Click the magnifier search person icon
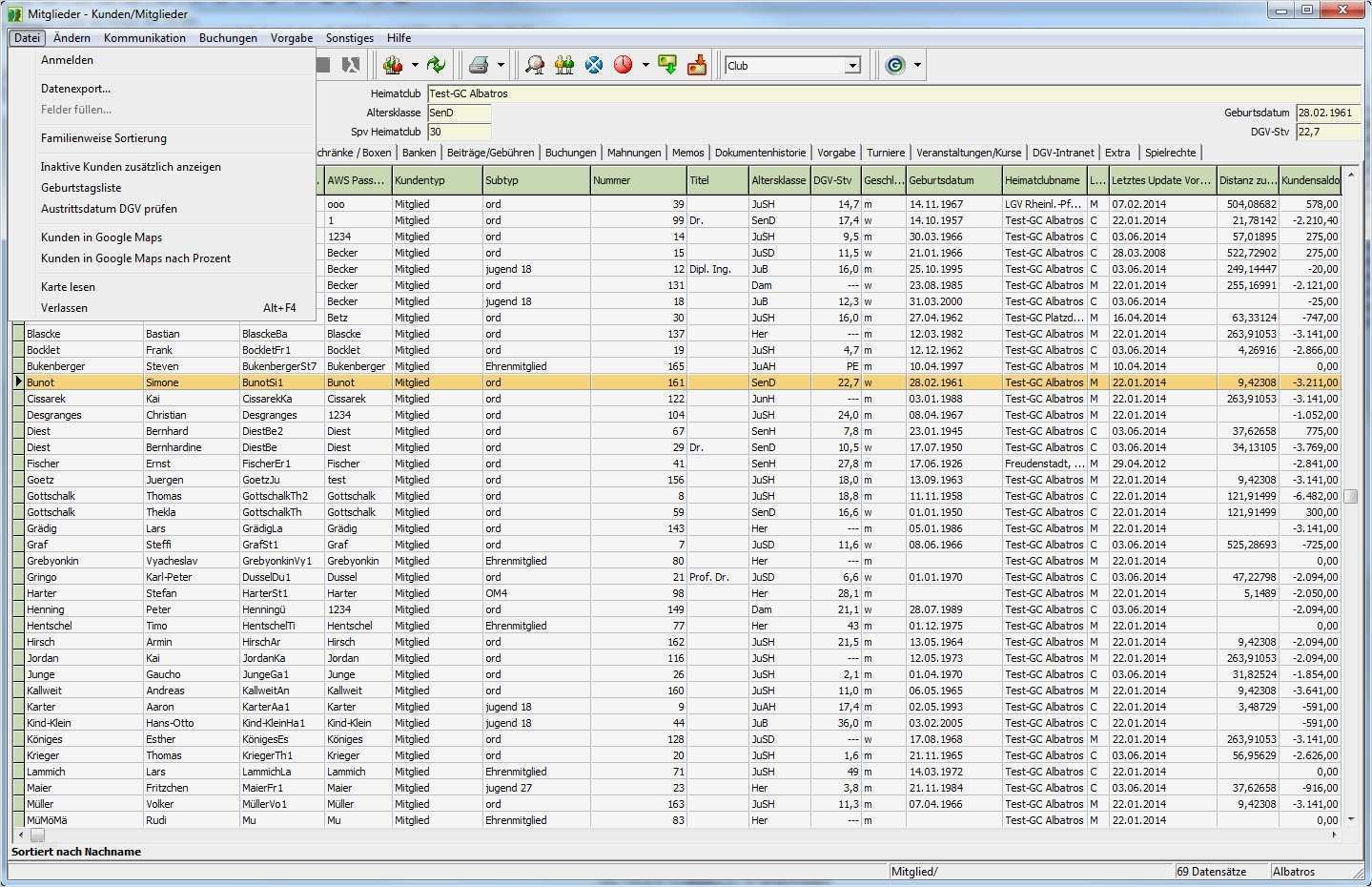The height and width of the screenshot is (887, 1372). point(535,65)
